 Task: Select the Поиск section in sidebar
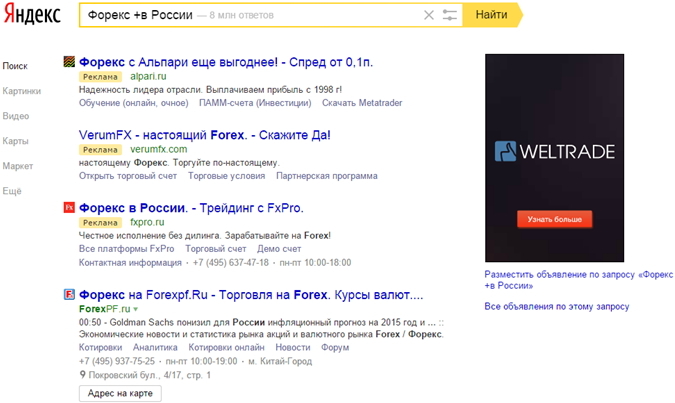(x=15, y=66)
